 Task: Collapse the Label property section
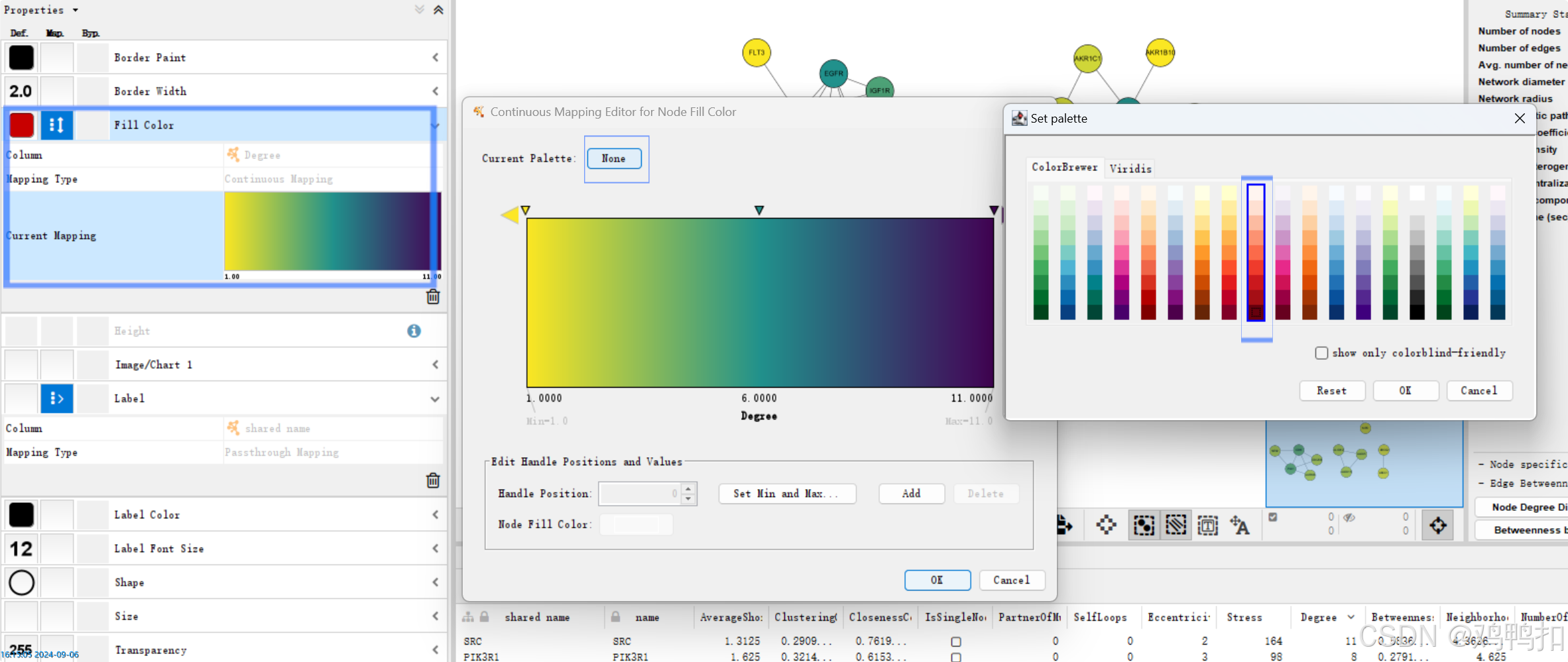point(435,399)
